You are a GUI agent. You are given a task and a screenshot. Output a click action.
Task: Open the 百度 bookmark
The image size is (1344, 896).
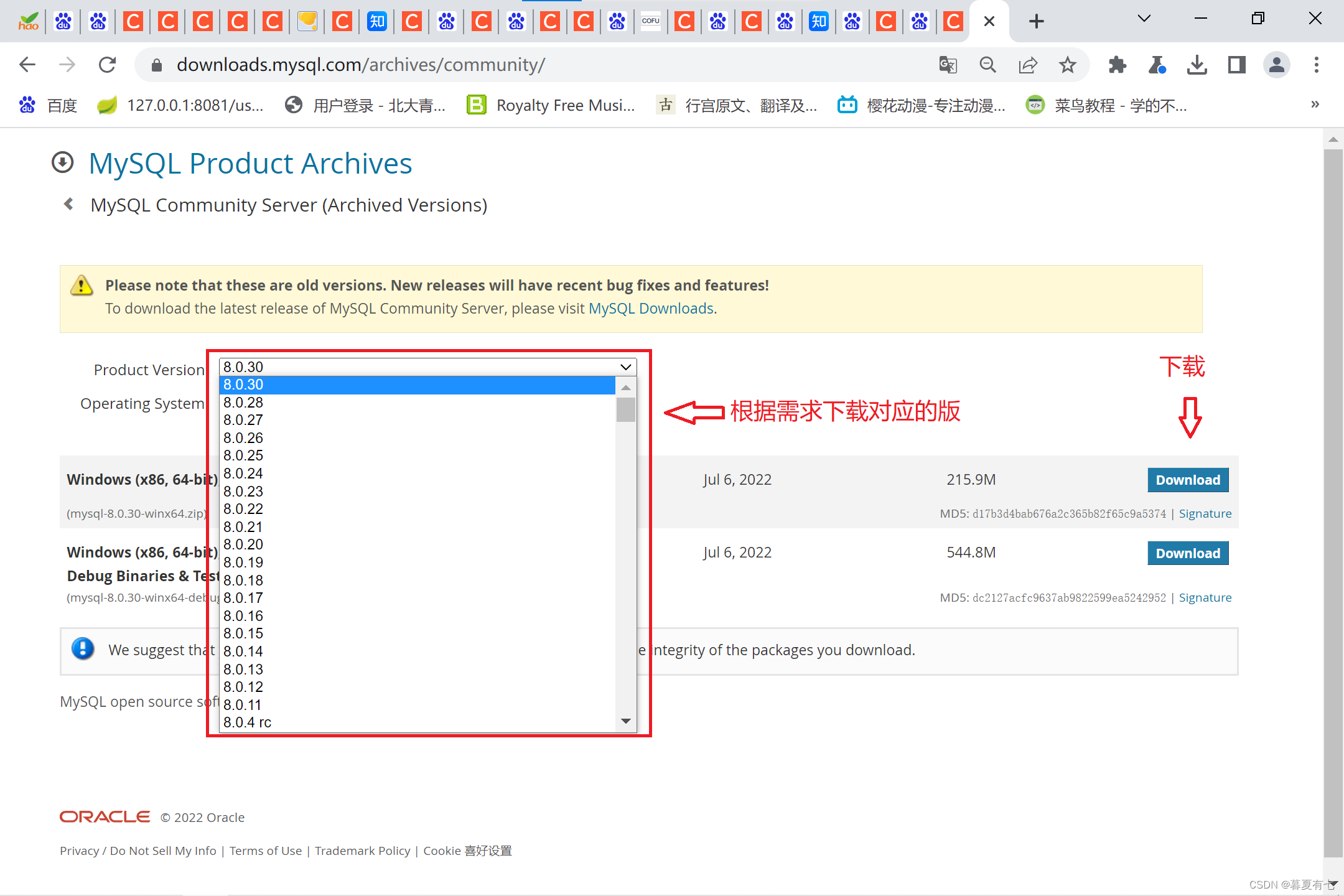point(48,105)
